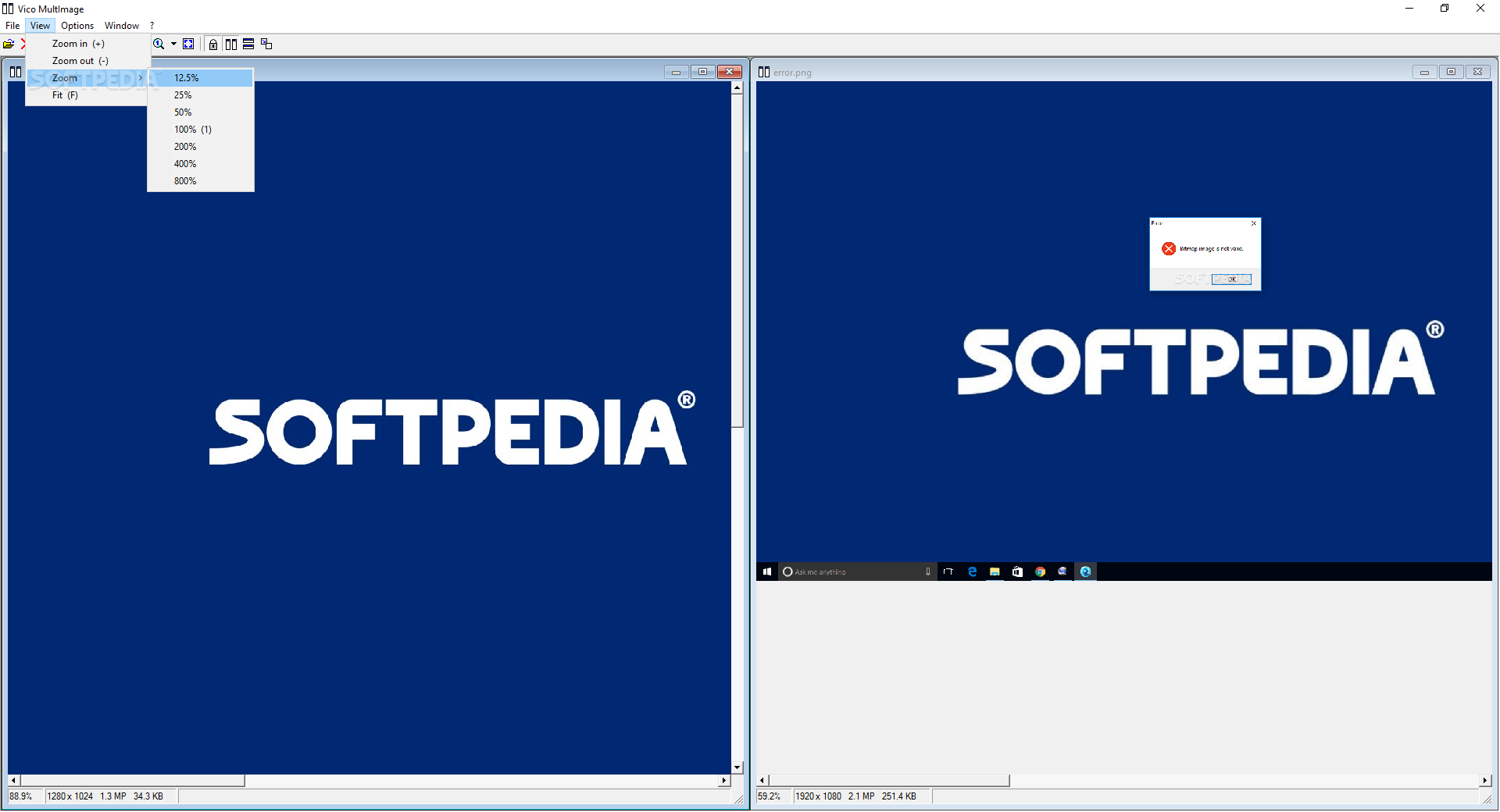
Task: Select 50% zoom level
Action: point(201,112)
